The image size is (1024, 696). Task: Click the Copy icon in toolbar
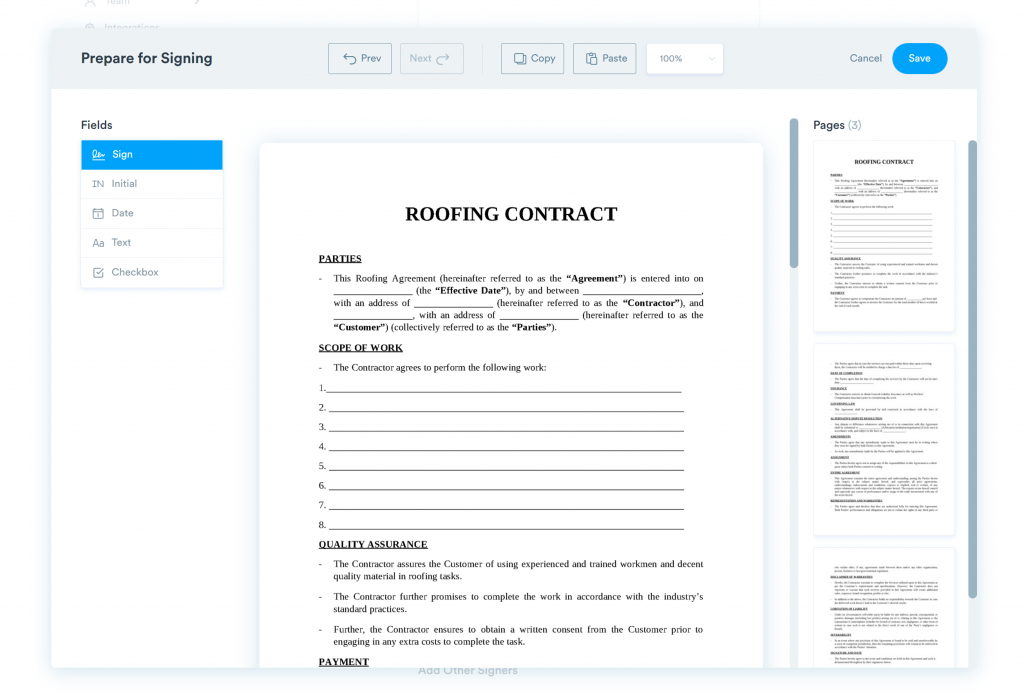520,58
